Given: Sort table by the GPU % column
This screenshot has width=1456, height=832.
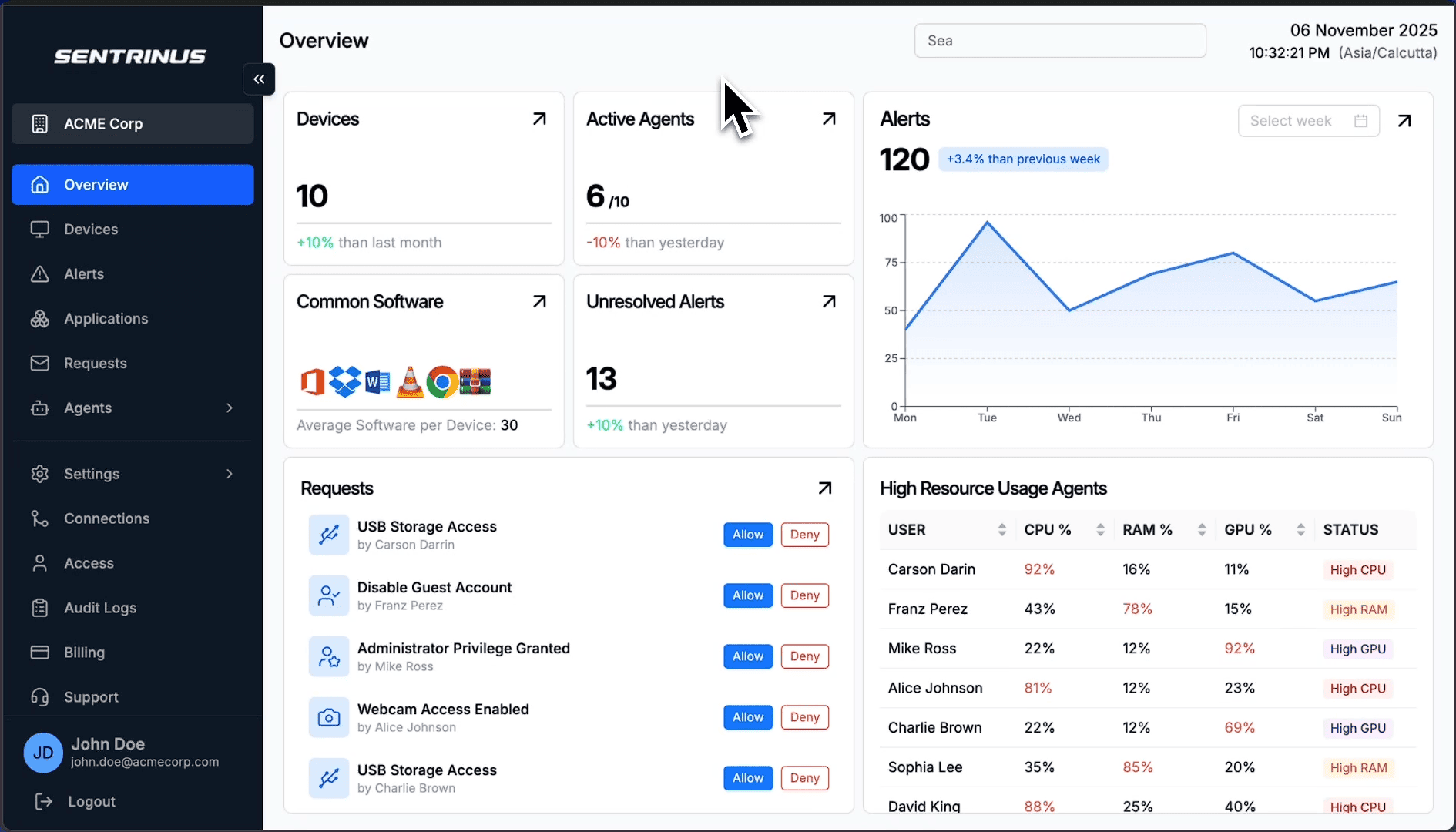Looking at the screenshot, I should click(1300, 530).
